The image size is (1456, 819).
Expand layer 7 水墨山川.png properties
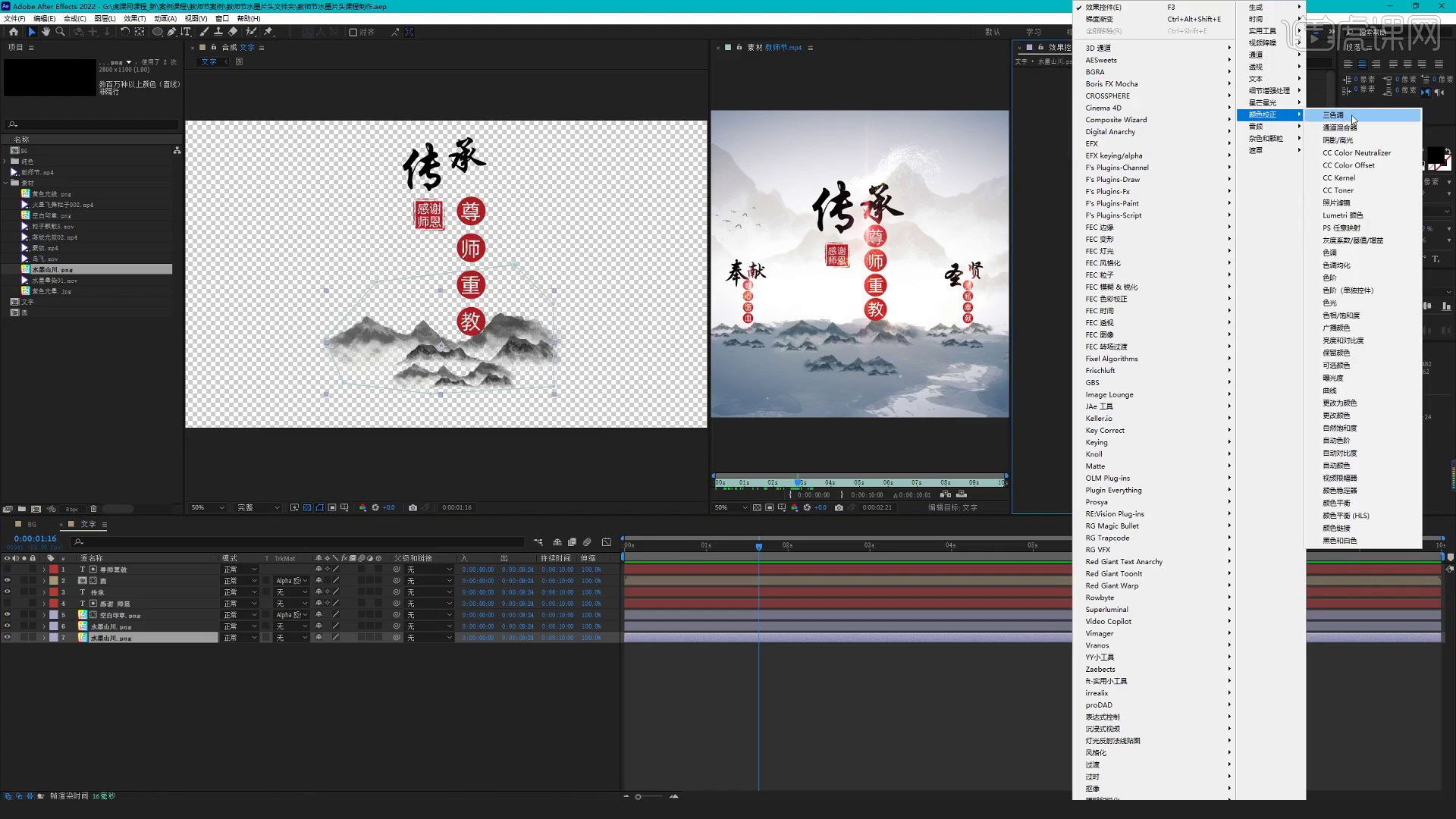point(44,638)
